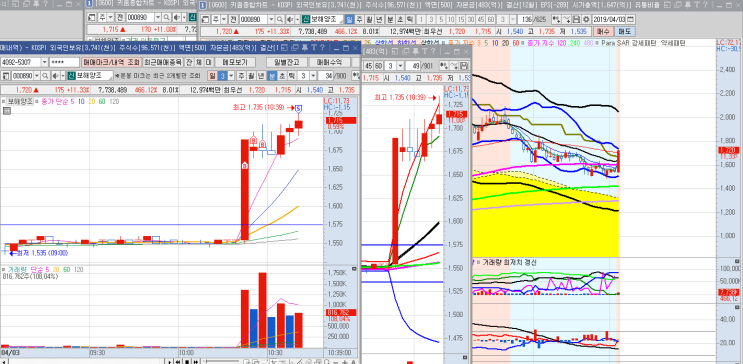Click the speaker icon in the trade-history window

[x=55, y=76]
